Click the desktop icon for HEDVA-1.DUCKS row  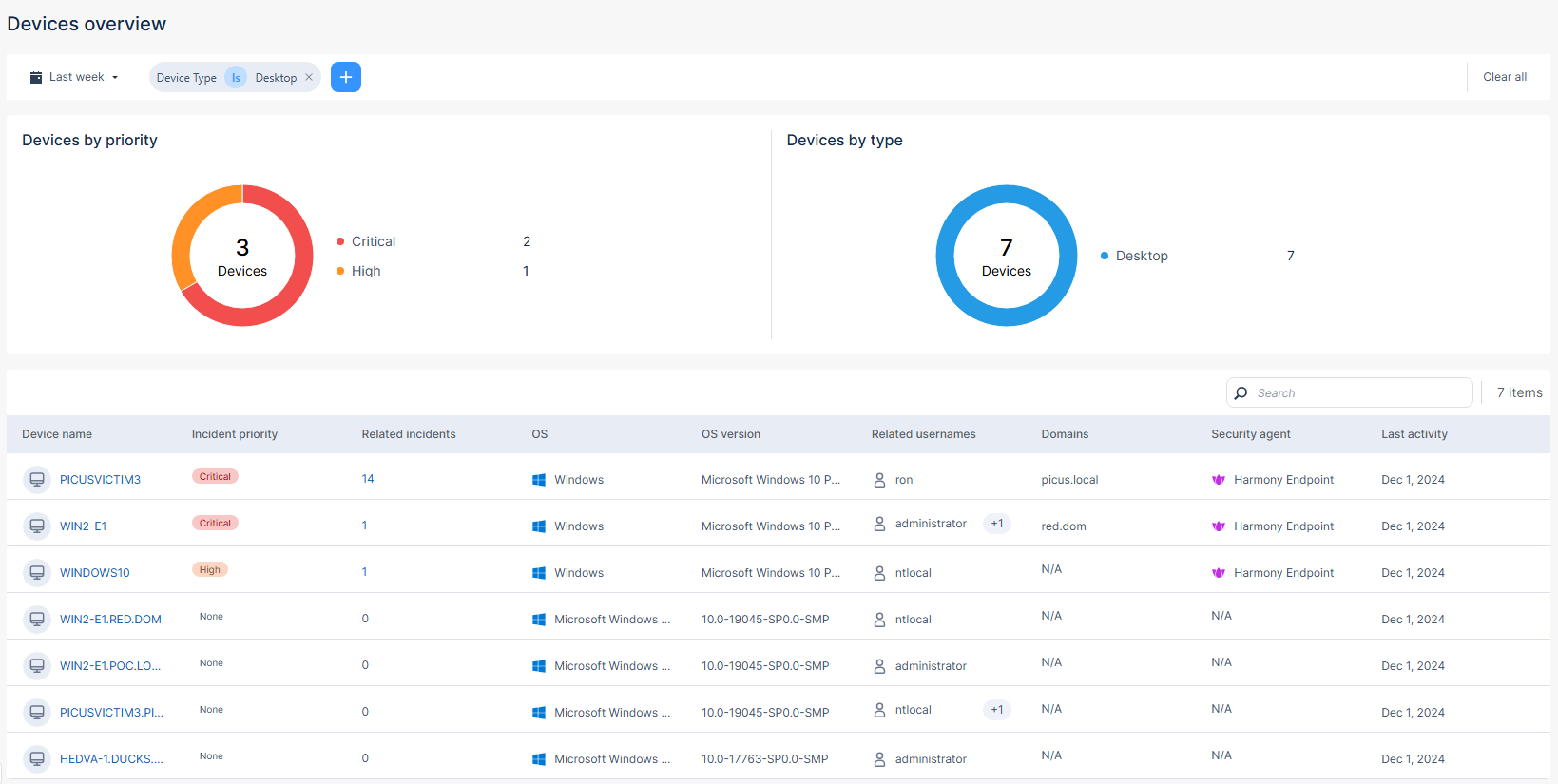pos(37,758)
